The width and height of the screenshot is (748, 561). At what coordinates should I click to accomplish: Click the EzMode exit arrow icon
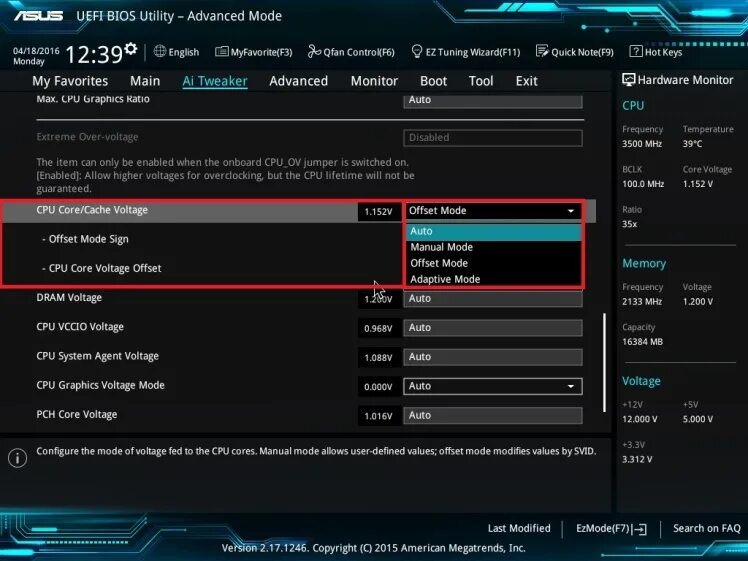pos(641,529)
